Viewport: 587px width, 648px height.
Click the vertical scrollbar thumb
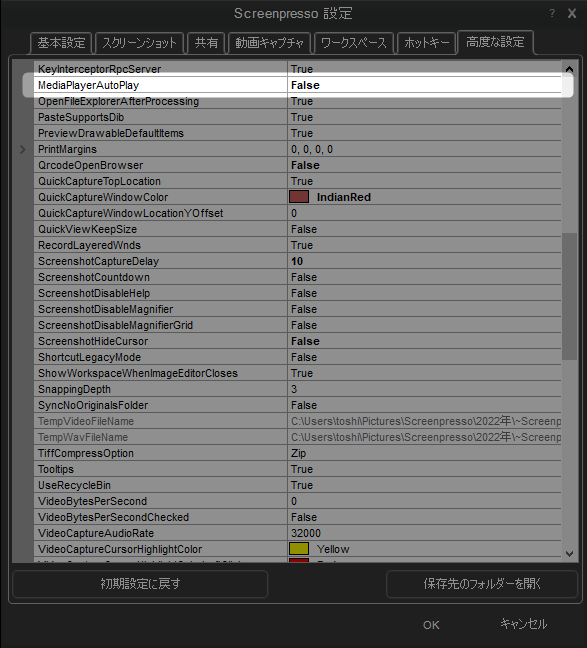point(569,296)
